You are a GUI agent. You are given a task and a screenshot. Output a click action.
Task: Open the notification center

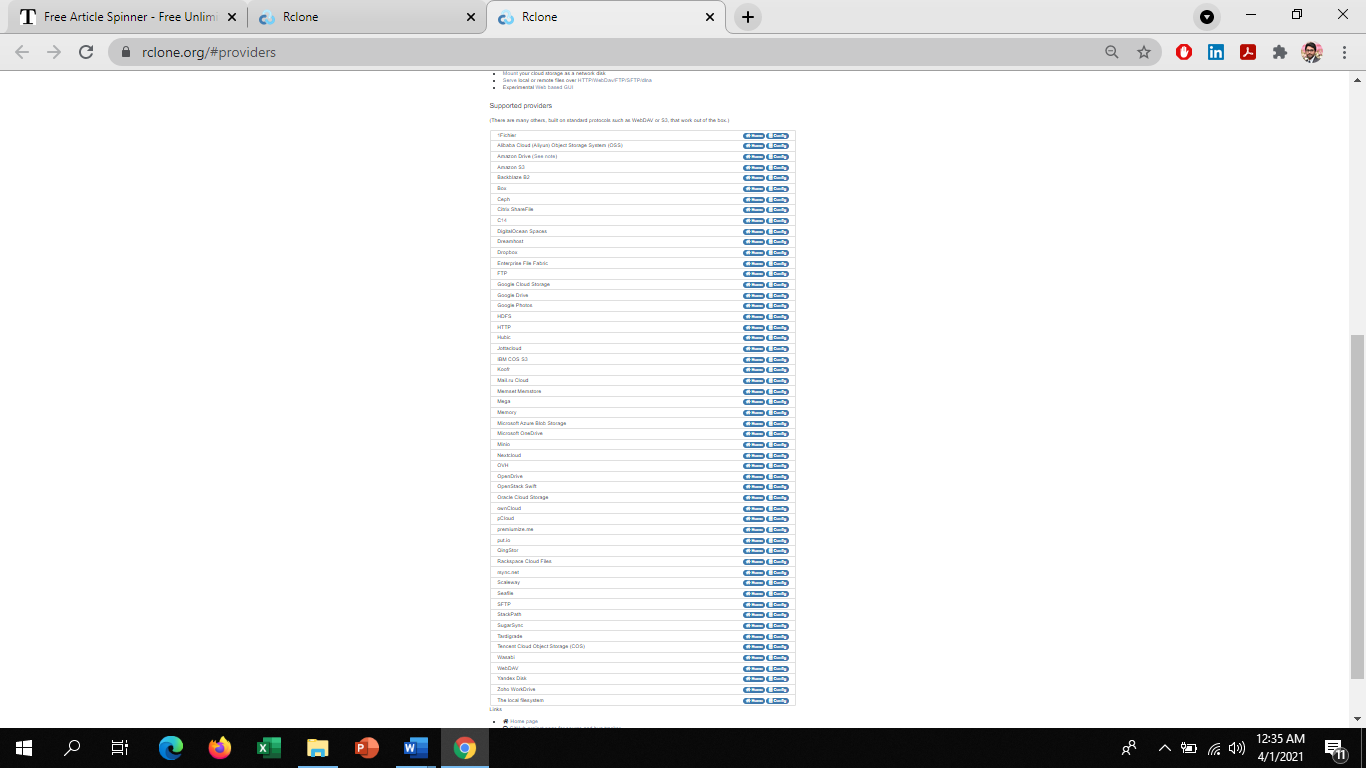tap(1335, 748)
